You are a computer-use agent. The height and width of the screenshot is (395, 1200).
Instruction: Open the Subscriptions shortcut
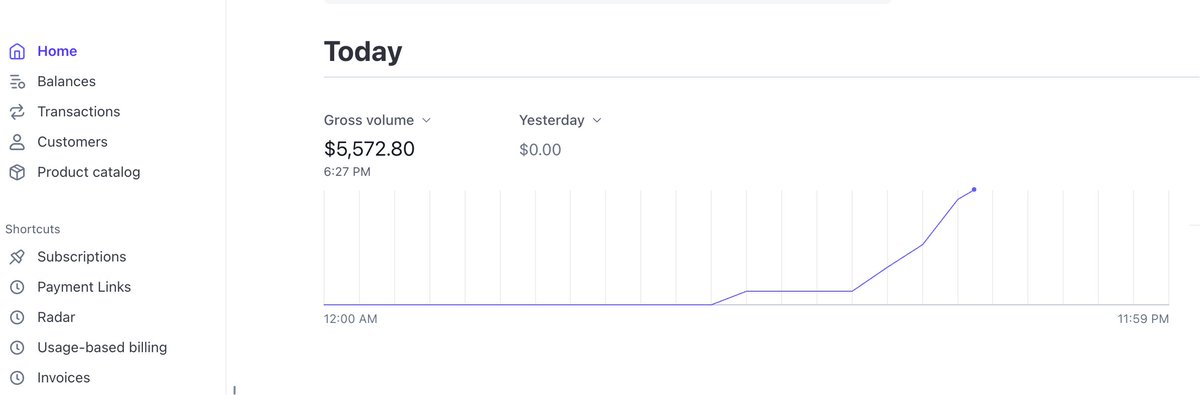click(82, 257)
